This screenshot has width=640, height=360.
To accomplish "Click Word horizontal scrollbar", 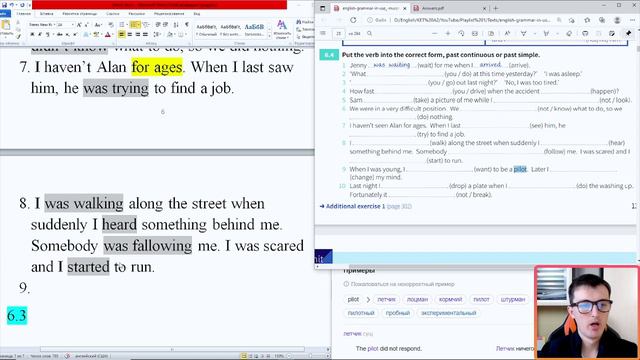I will pos(172,349).
